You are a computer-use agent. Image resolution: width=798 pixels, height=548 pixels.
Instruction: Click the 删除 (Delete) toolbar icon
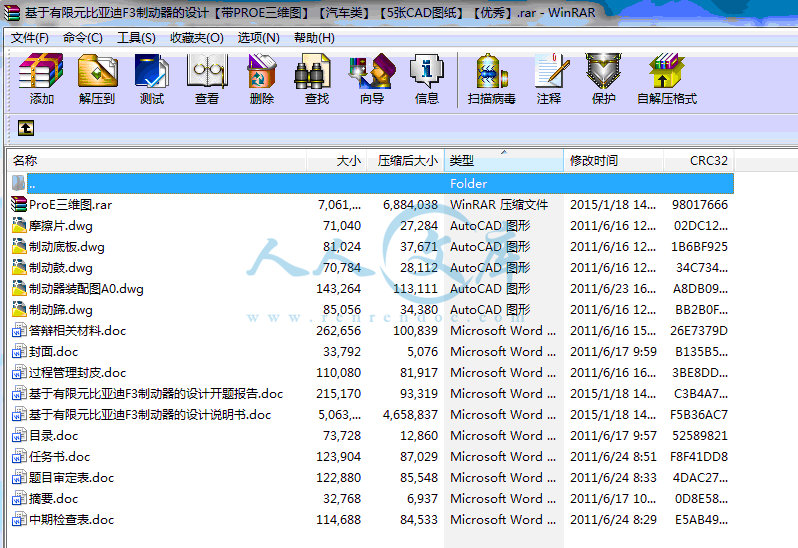(262, 71)
